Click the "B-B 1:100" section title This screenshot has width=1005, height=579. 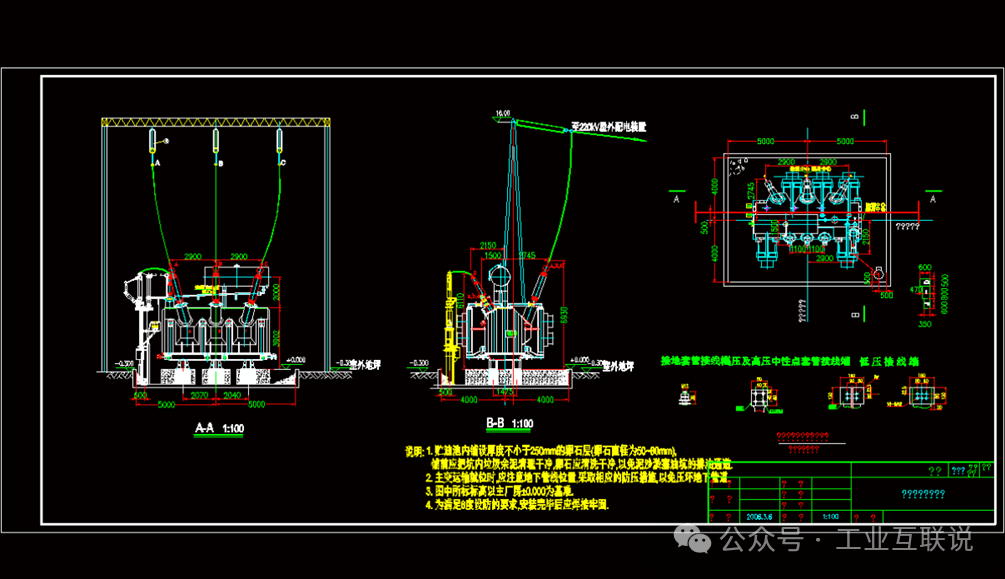click(510, 423)
